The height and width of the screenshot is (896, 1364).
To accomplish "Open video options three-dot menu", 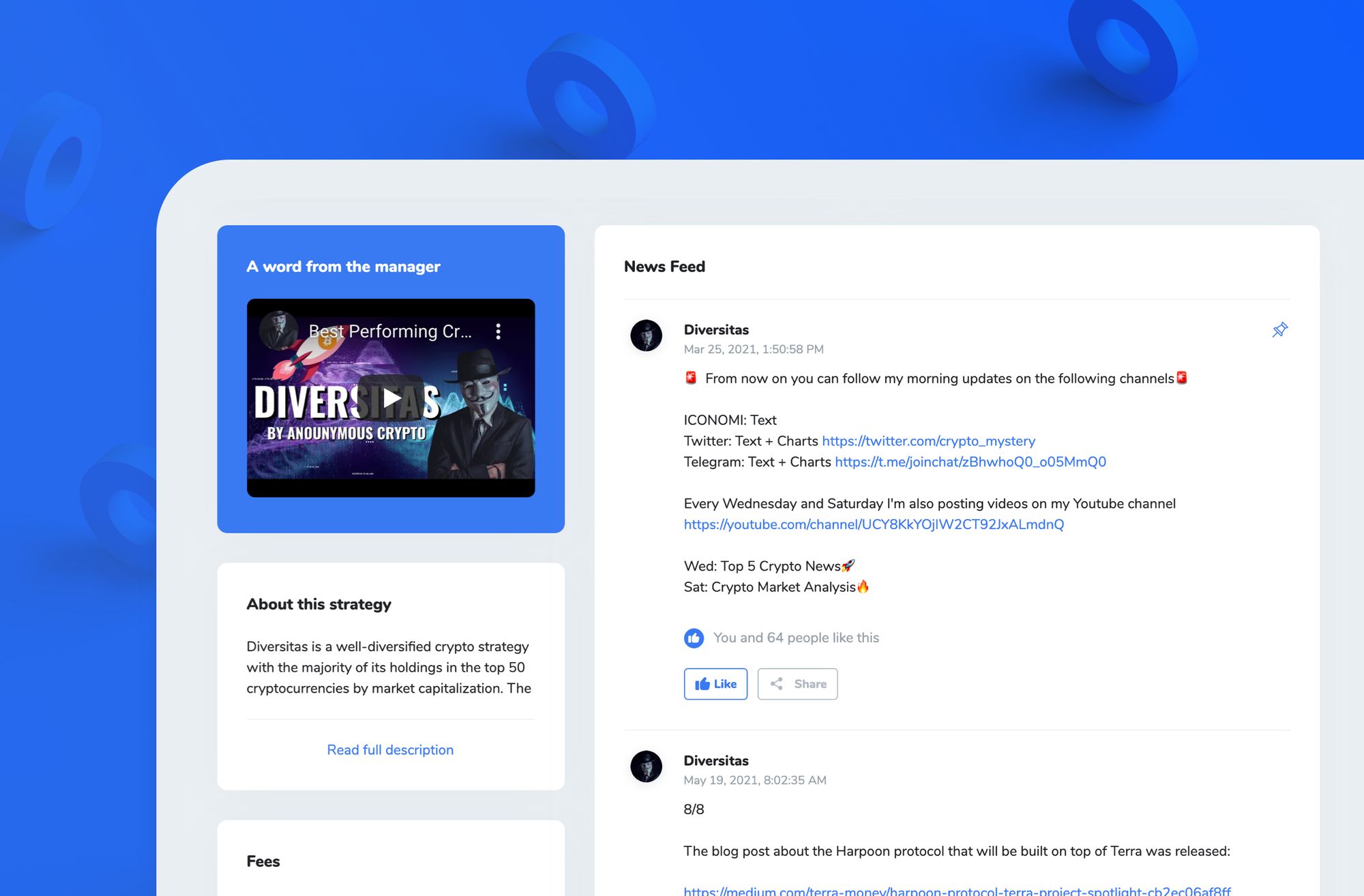I will [499, 331].
